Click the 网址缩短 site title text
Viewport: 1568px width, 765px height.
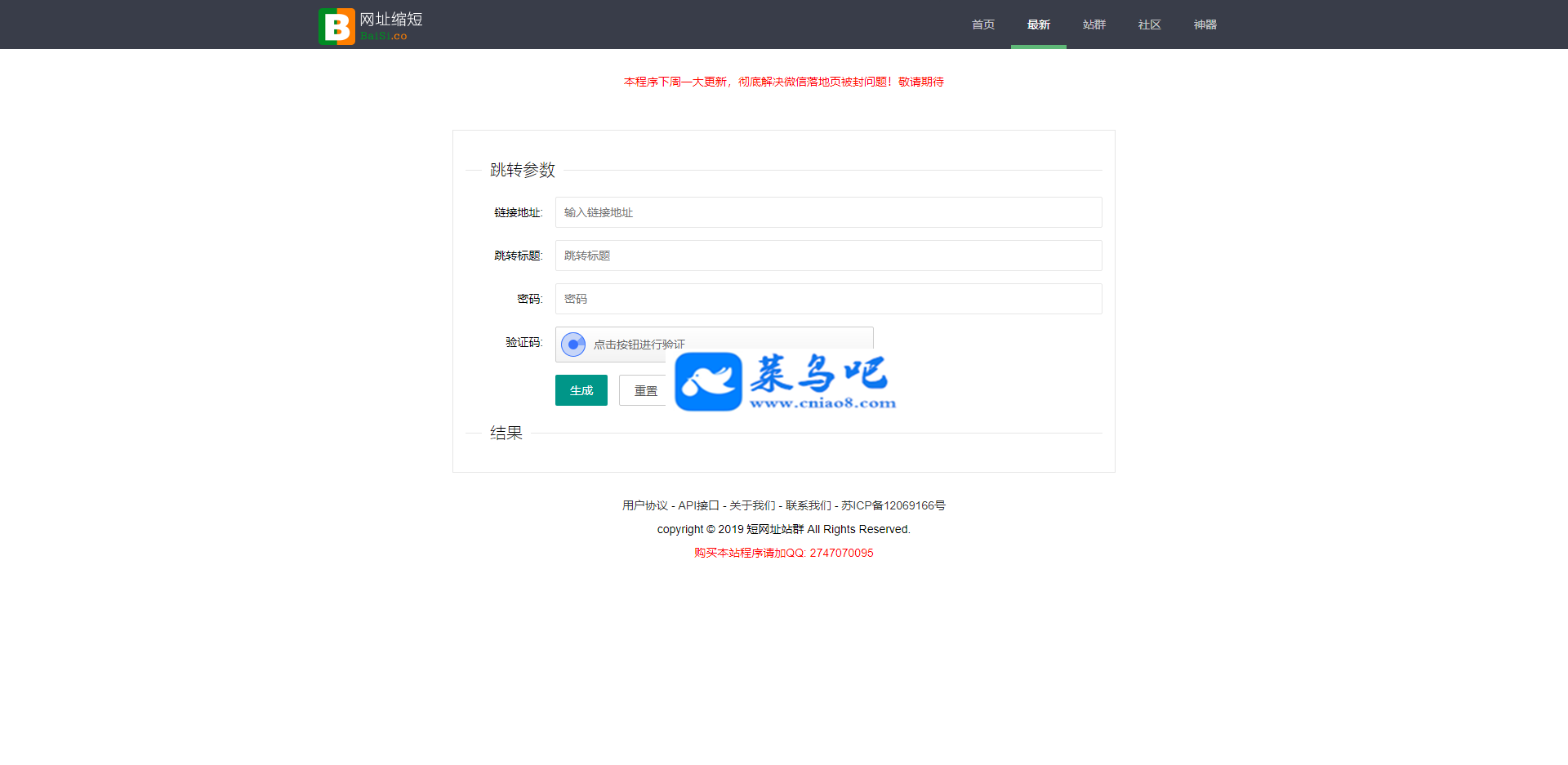[x=391, y=20]
